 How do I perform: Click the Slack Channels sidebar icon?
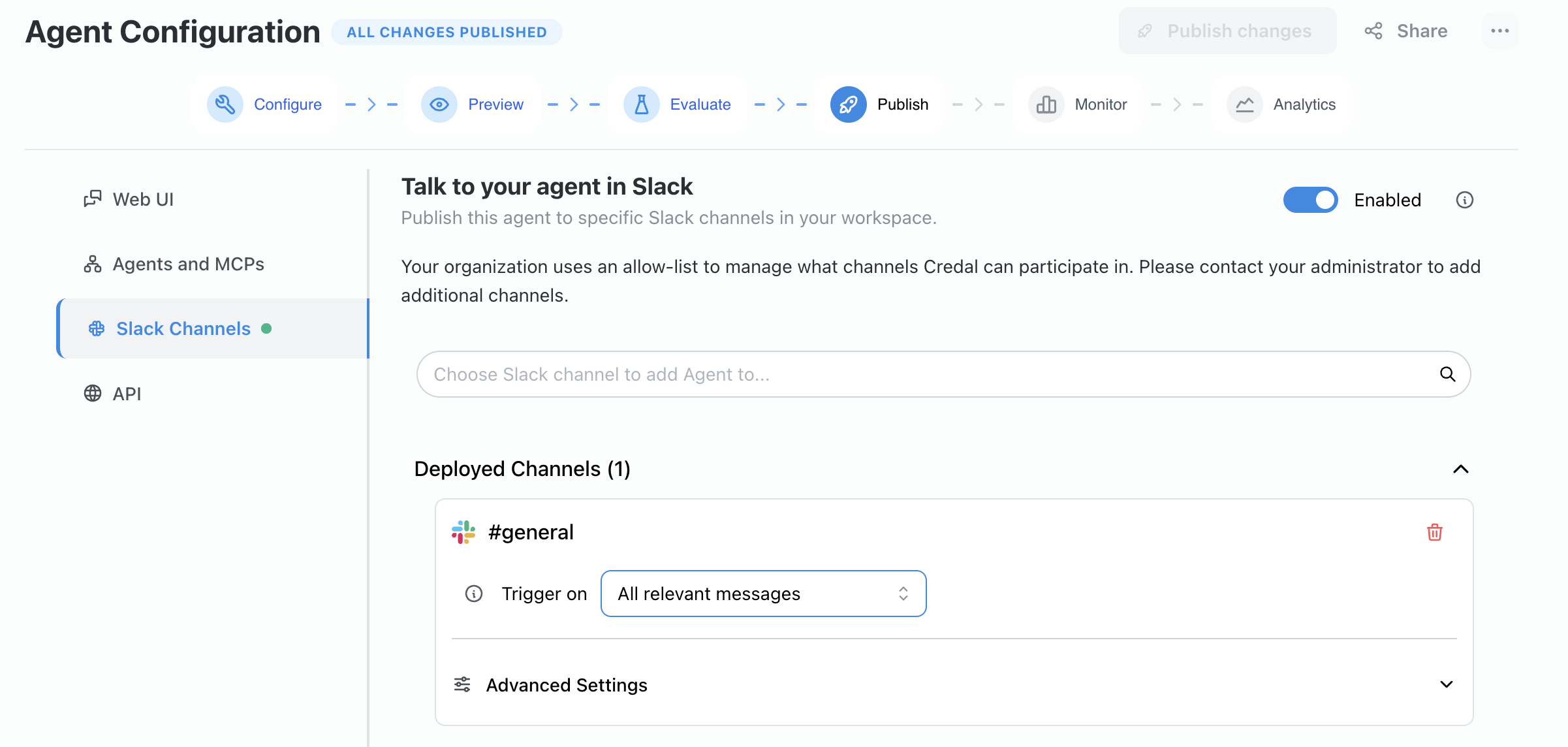click(x=97, y=328)
